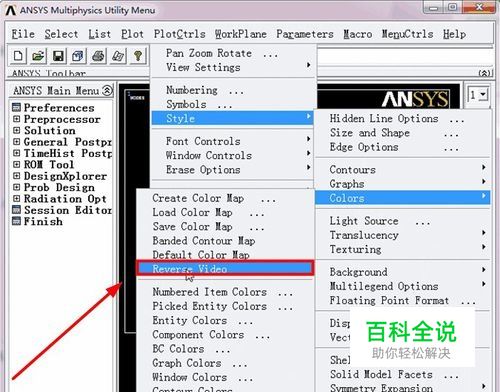Choose Numbered Item Colors entry
This screenshot has height=392, width=500.
tap(226, 292)
